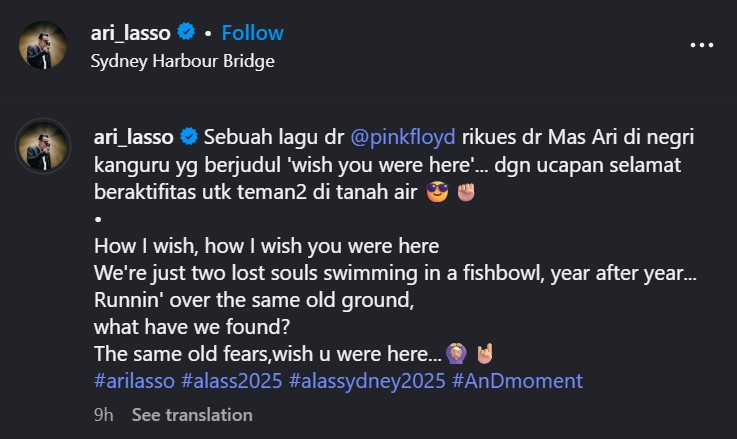This screenshot has width=737, height=439.
Task: Click the raised fist emoji
Action: tap(465, 190)
